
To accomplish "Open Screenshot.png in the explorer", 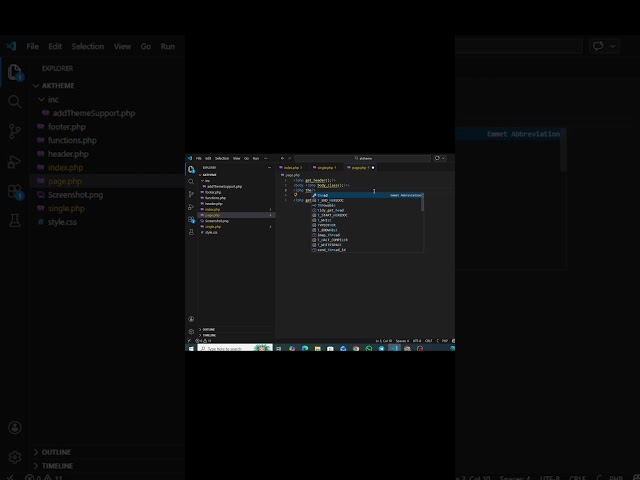I will [x=217, y=221].
